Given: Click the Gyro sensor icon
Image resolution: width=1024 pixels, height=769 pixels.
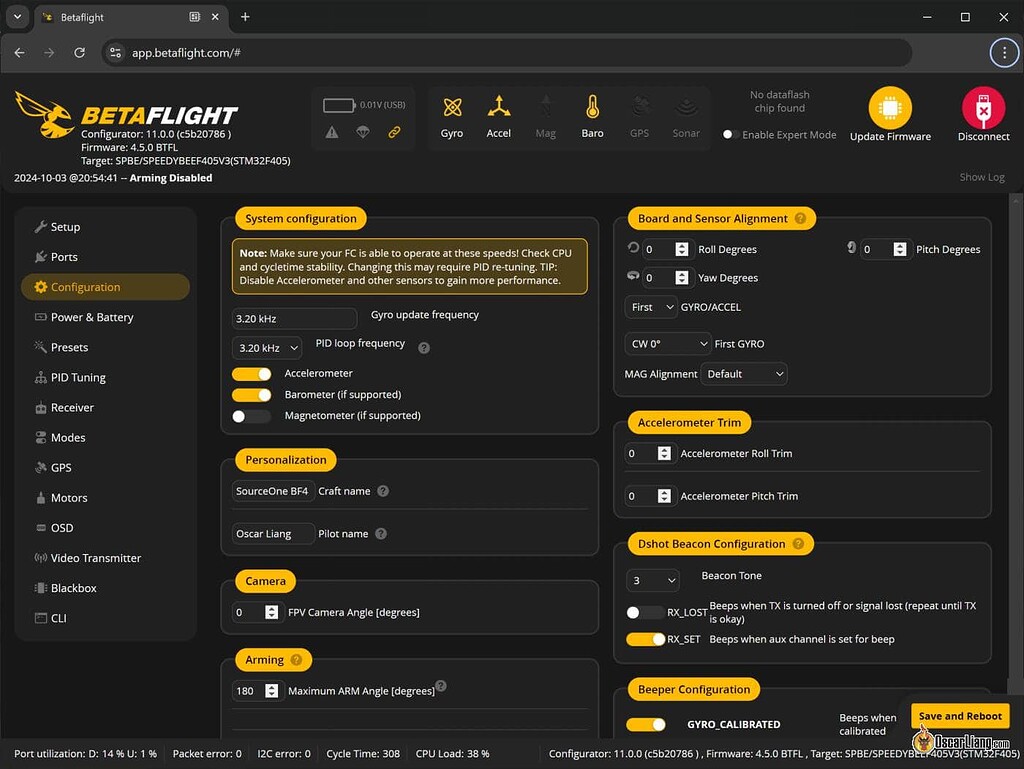Looking at the screenshot, I should pyautogui.click(x=452, y=107).
